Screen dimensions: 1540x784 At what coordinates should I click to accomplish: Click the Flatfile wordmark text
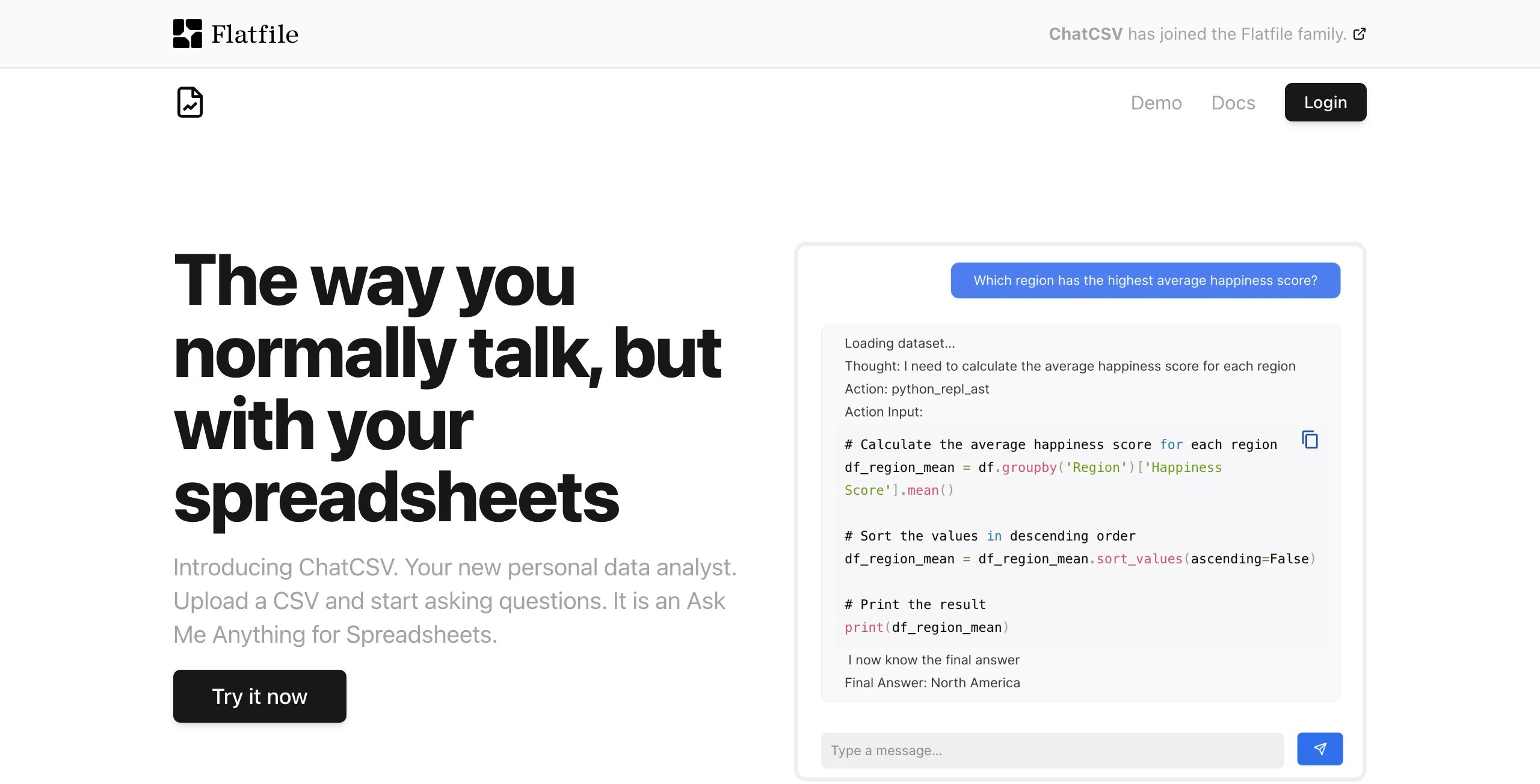point(254,34)
